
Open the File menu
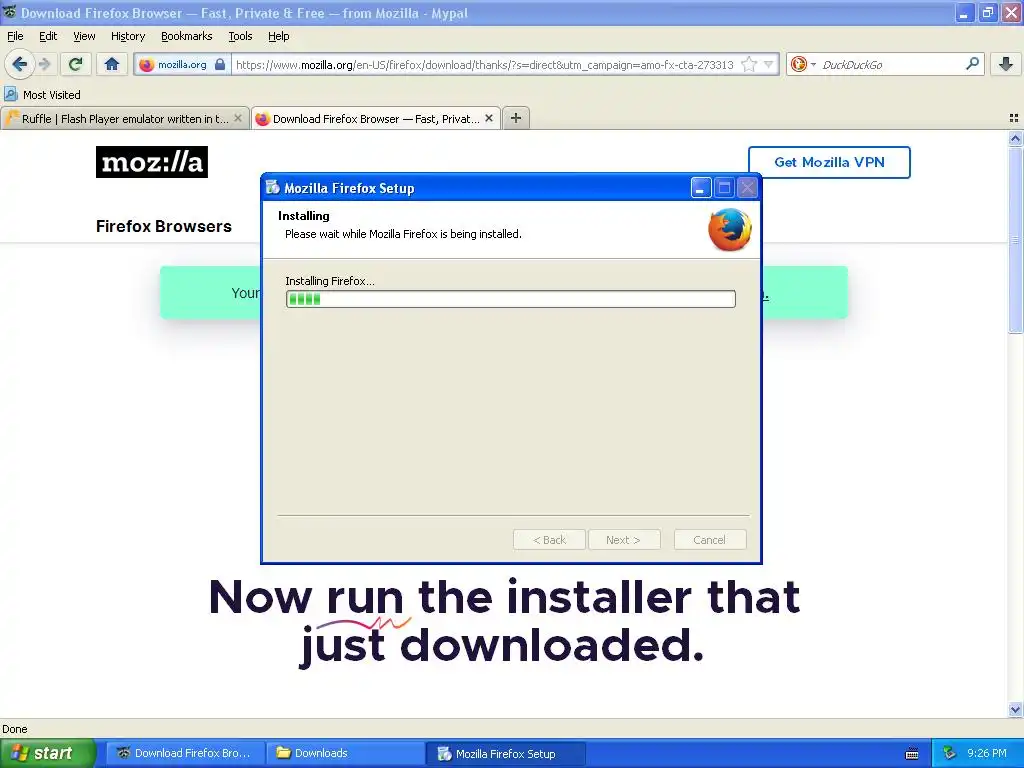point(15,36)
